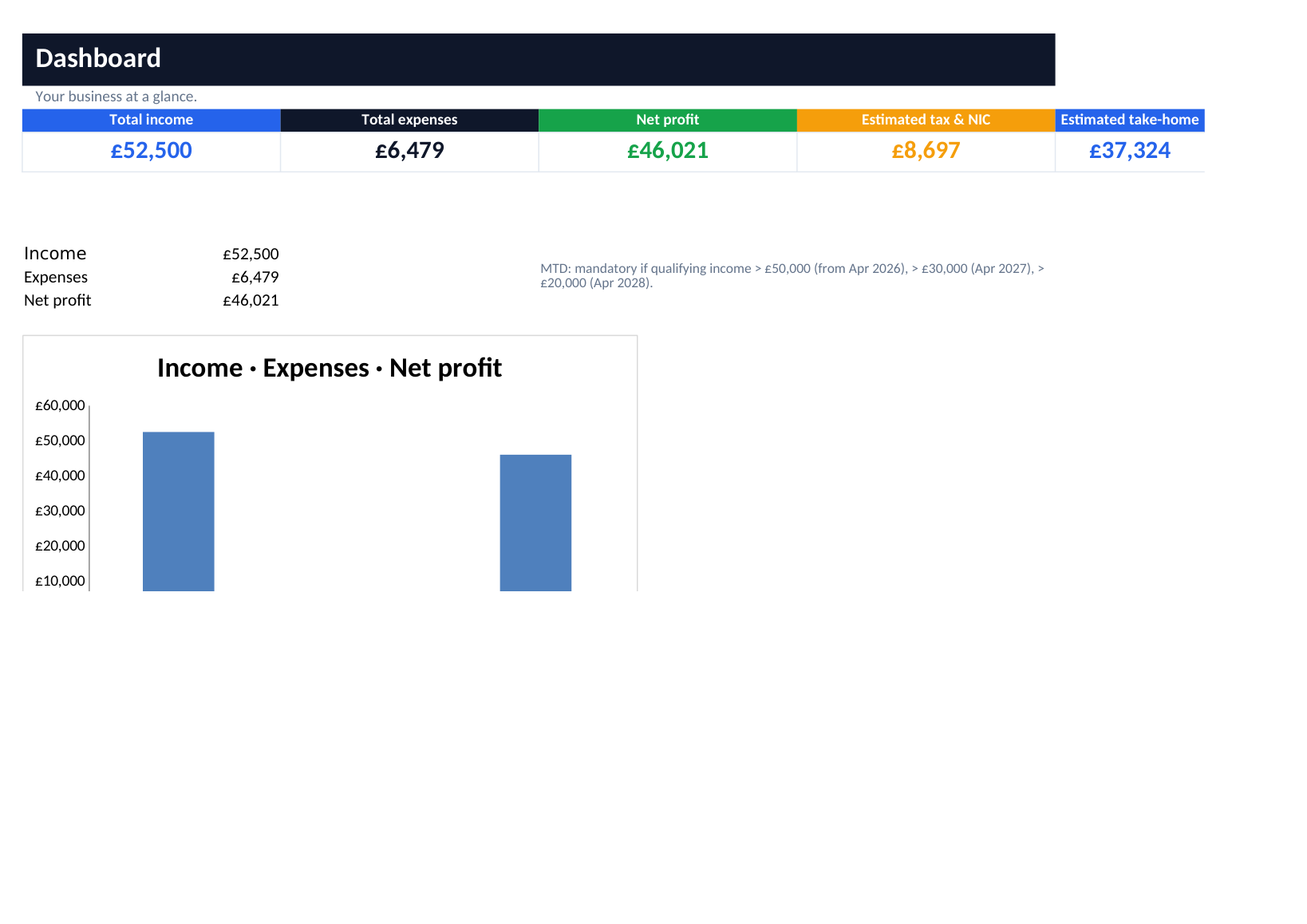Select the 'Income · Expenses · Net profit' chart title
This screenshot has height=924, width=1307.
click(x=330, y=368)
